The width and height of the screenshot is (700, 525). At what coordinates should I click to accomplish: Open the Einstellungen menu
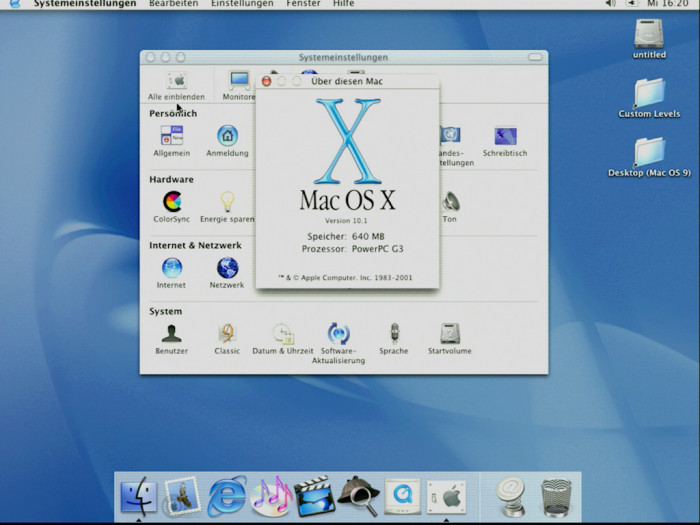click(x=242, y=4)
